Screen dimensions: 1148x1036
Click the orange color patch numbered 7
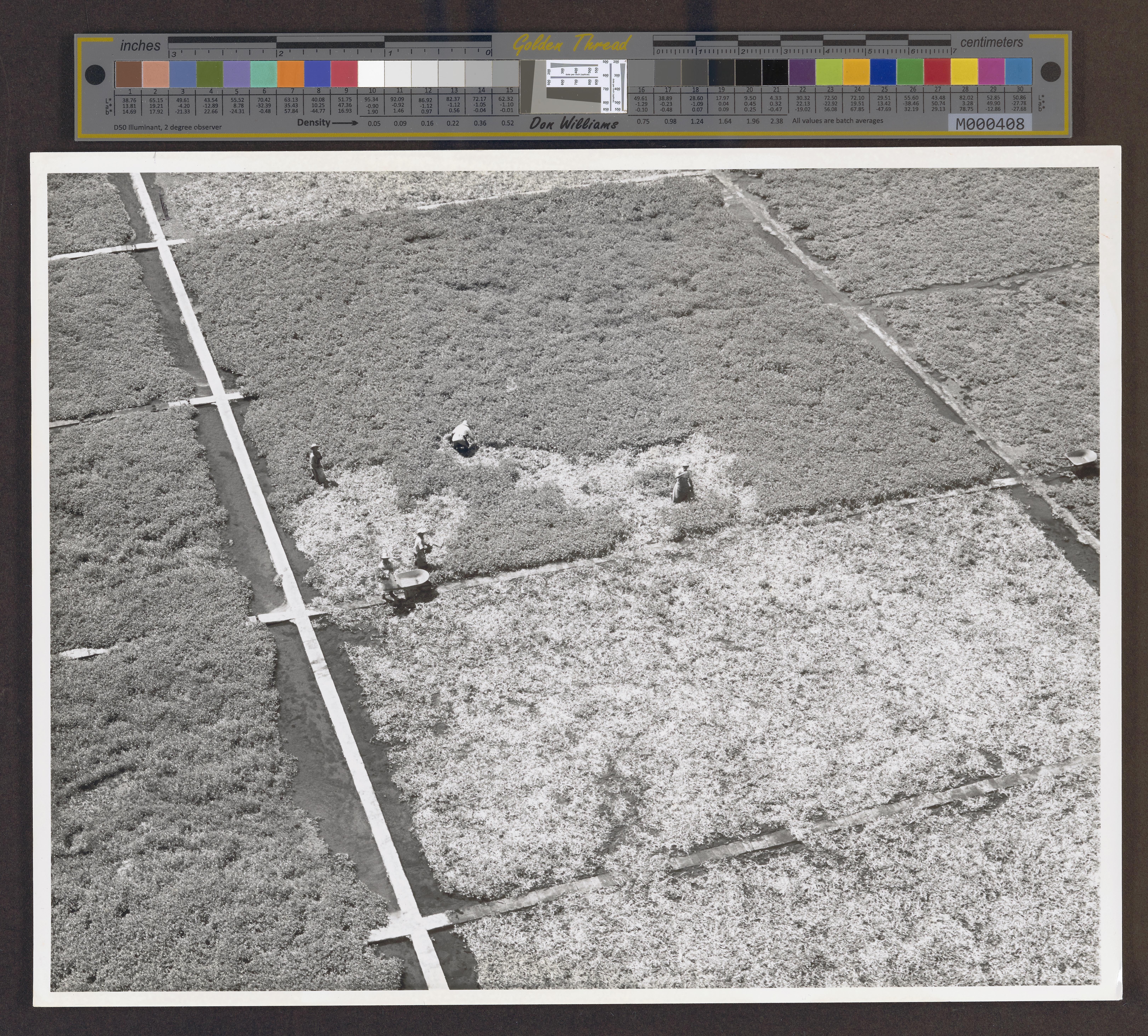pyautogui.click(x=290, y=74)
